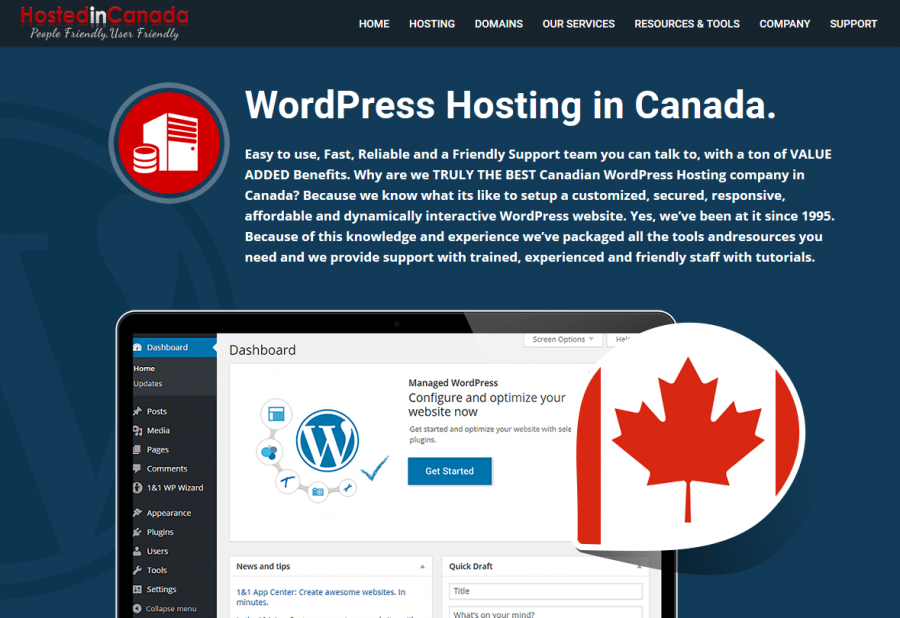Click the blue color dots icon circle
The height and width of the screenshot is (618, 900).
point(269,452)
